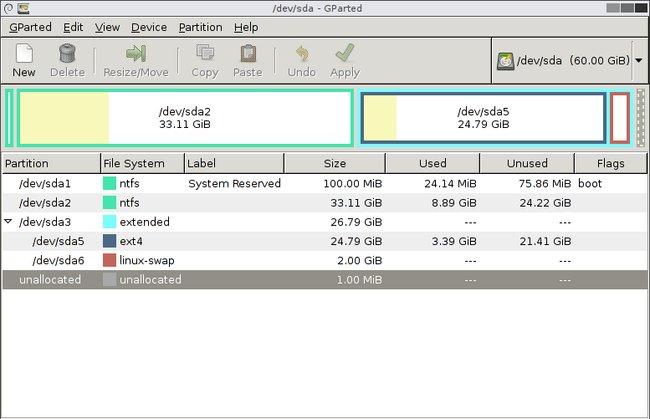The image size is (650, 419).
Task: Select the /dev/sda1 partition row
Action: pos(325,183)
